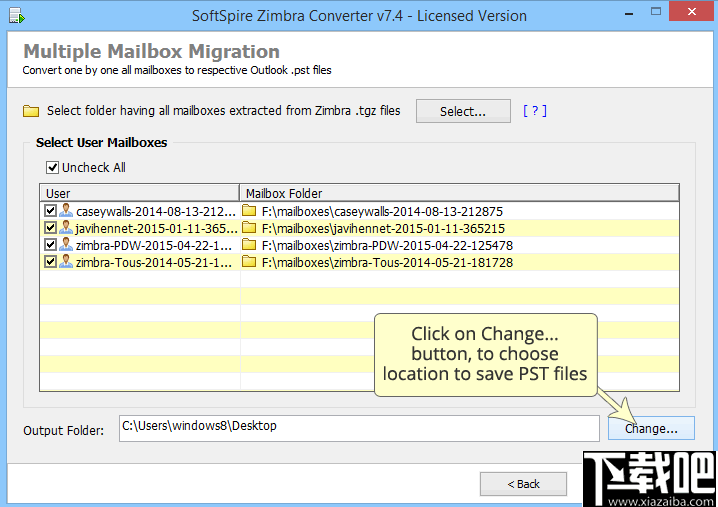Uncheck the javihennet mailbox checkbox
This screenshot has width=718, height=507.
click(x=50, y=228)
